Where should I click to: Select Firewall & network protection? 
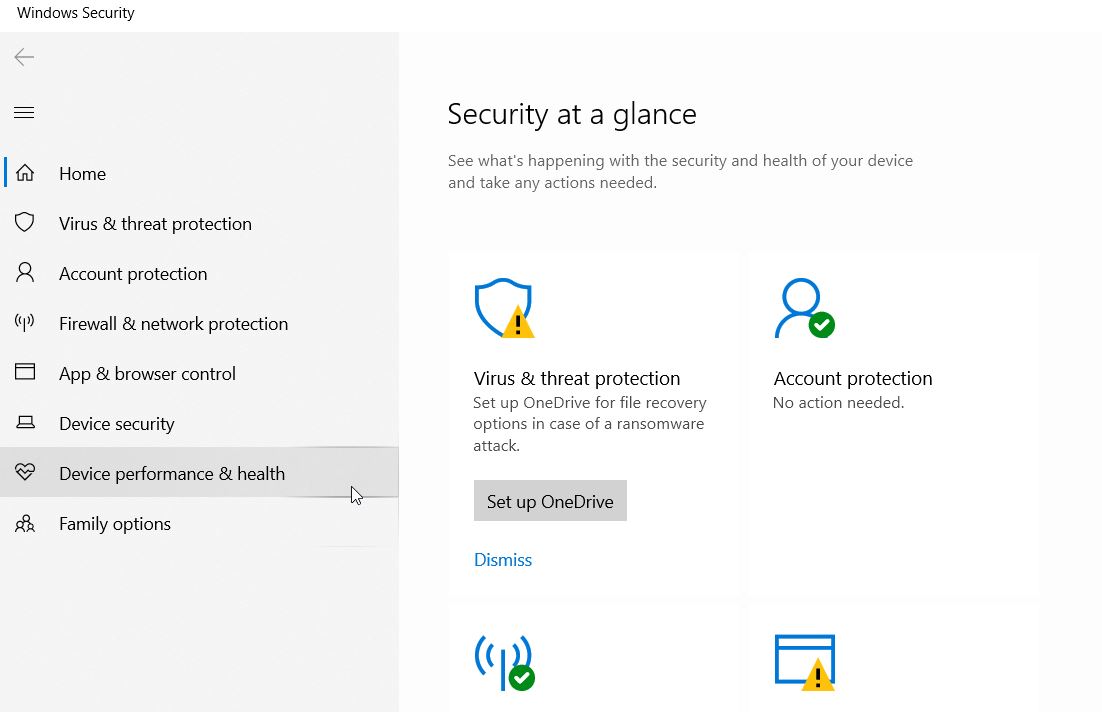[x=200, y=323]
